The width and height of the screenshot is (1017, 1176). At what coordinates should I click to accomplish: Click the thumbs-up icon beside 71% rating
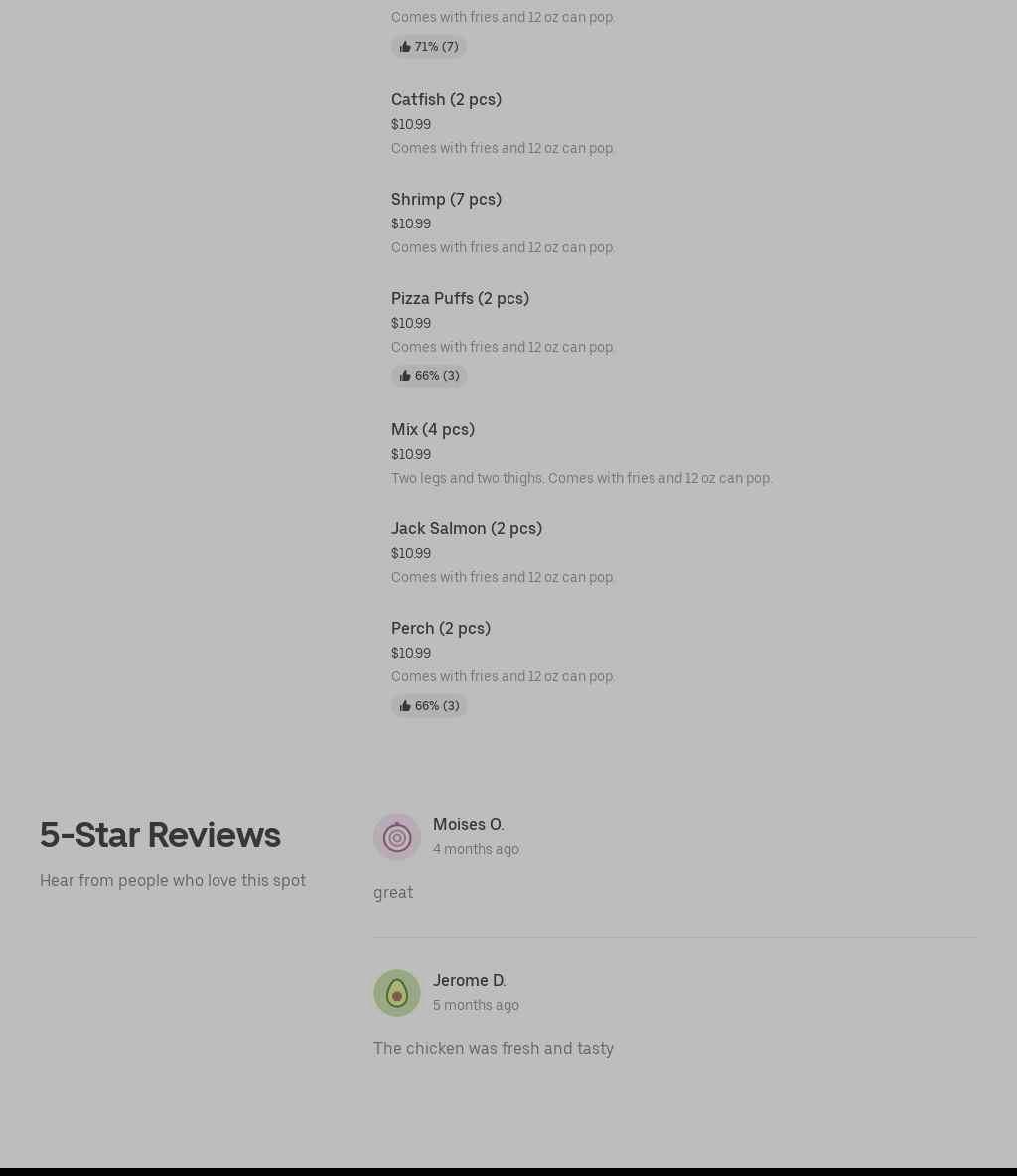[405, 47]
